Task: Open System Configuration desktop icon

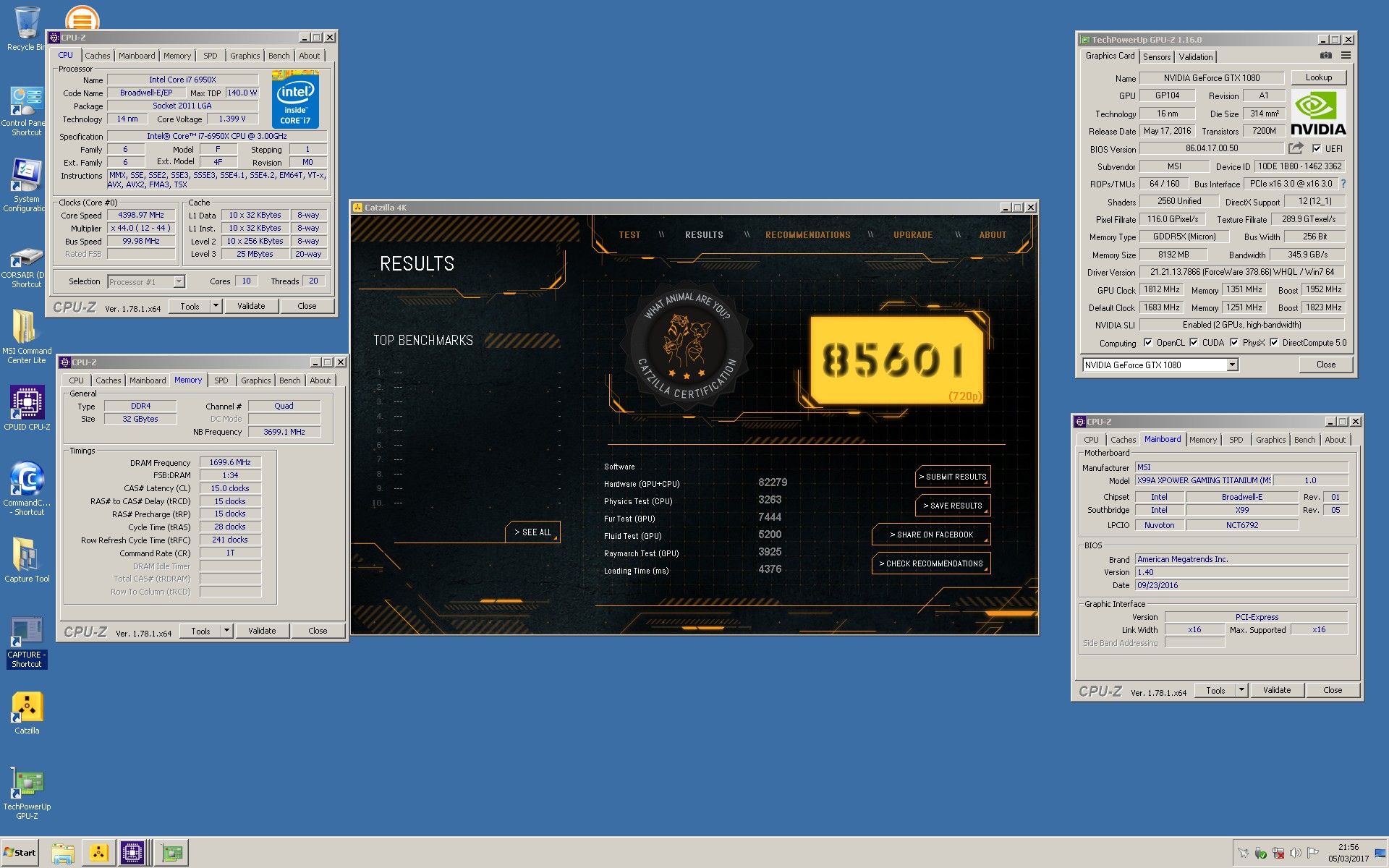Action: coord(26,185)
